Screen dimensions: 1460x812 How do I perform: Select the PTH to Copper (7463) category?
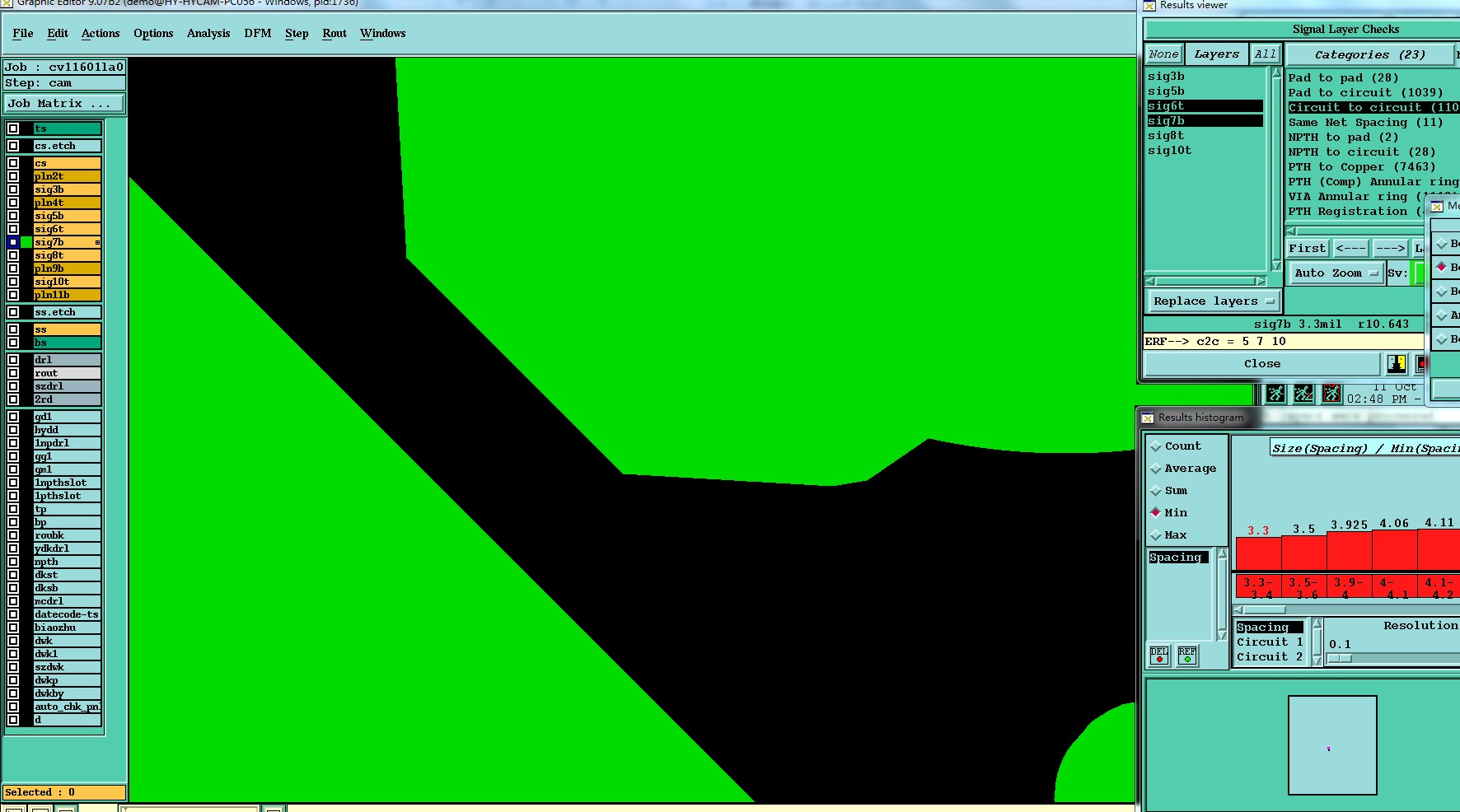pos(1361,166)
